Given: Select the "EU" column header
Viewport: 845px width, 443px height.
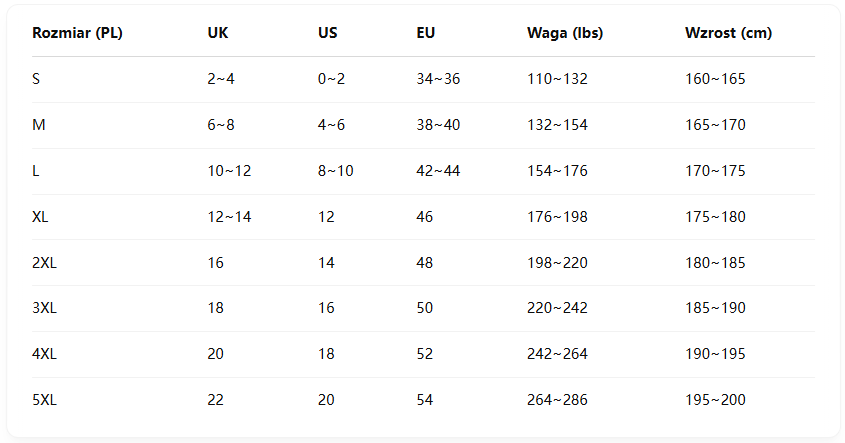Looking at the screenshot, I should [x=426, y=33].
